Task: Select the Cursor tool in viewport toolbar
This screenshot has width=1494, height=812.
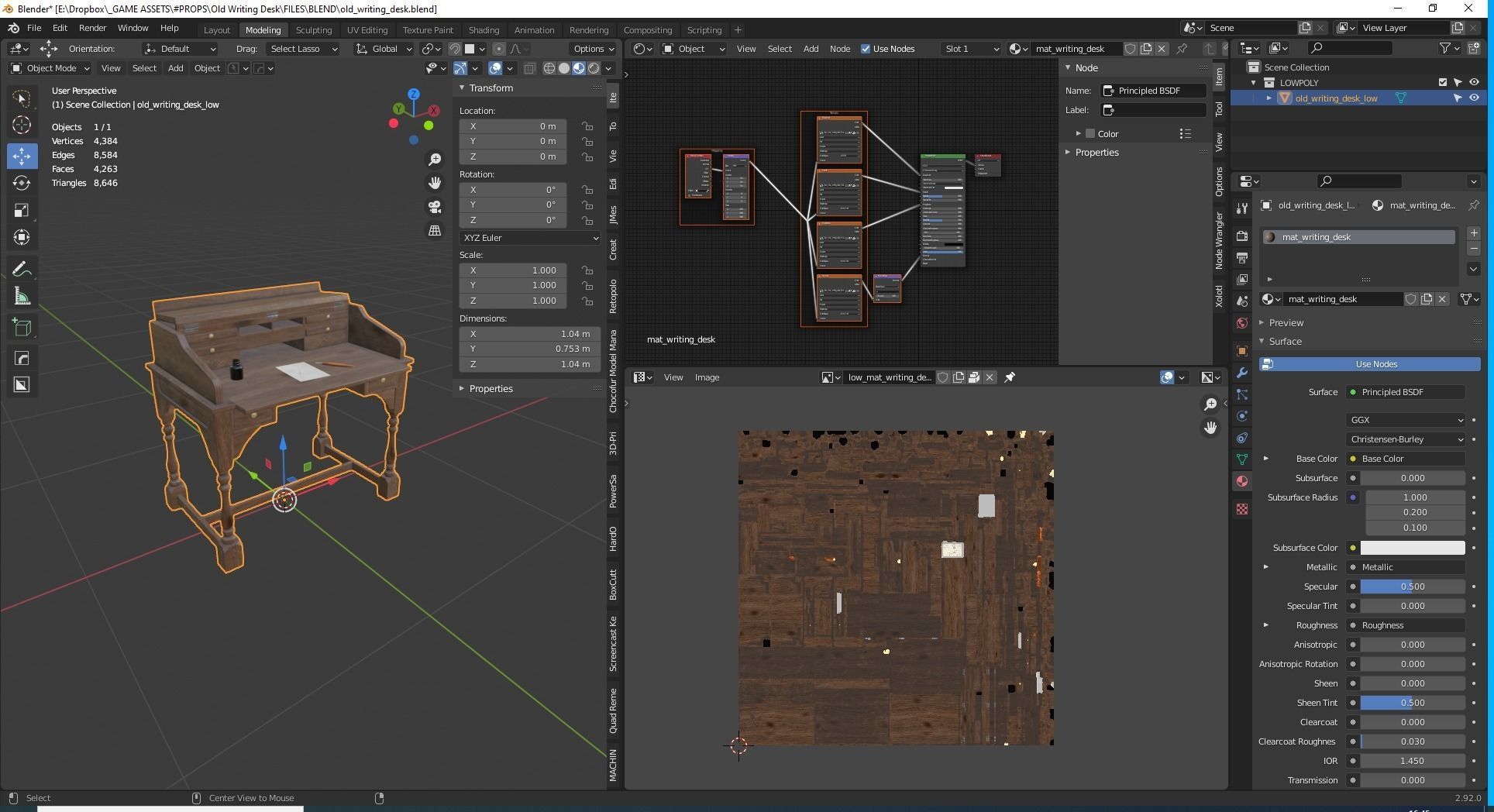Action: 22,125
